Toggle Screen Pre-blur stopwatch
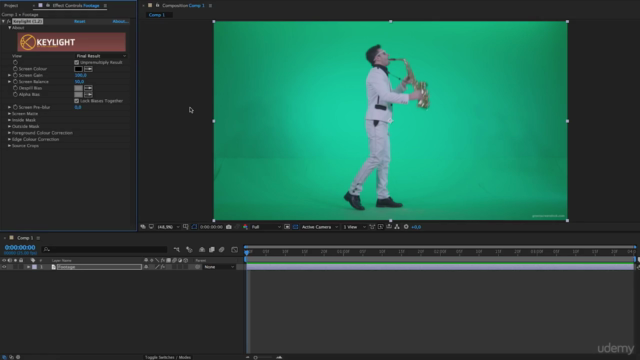 (15, 107)
